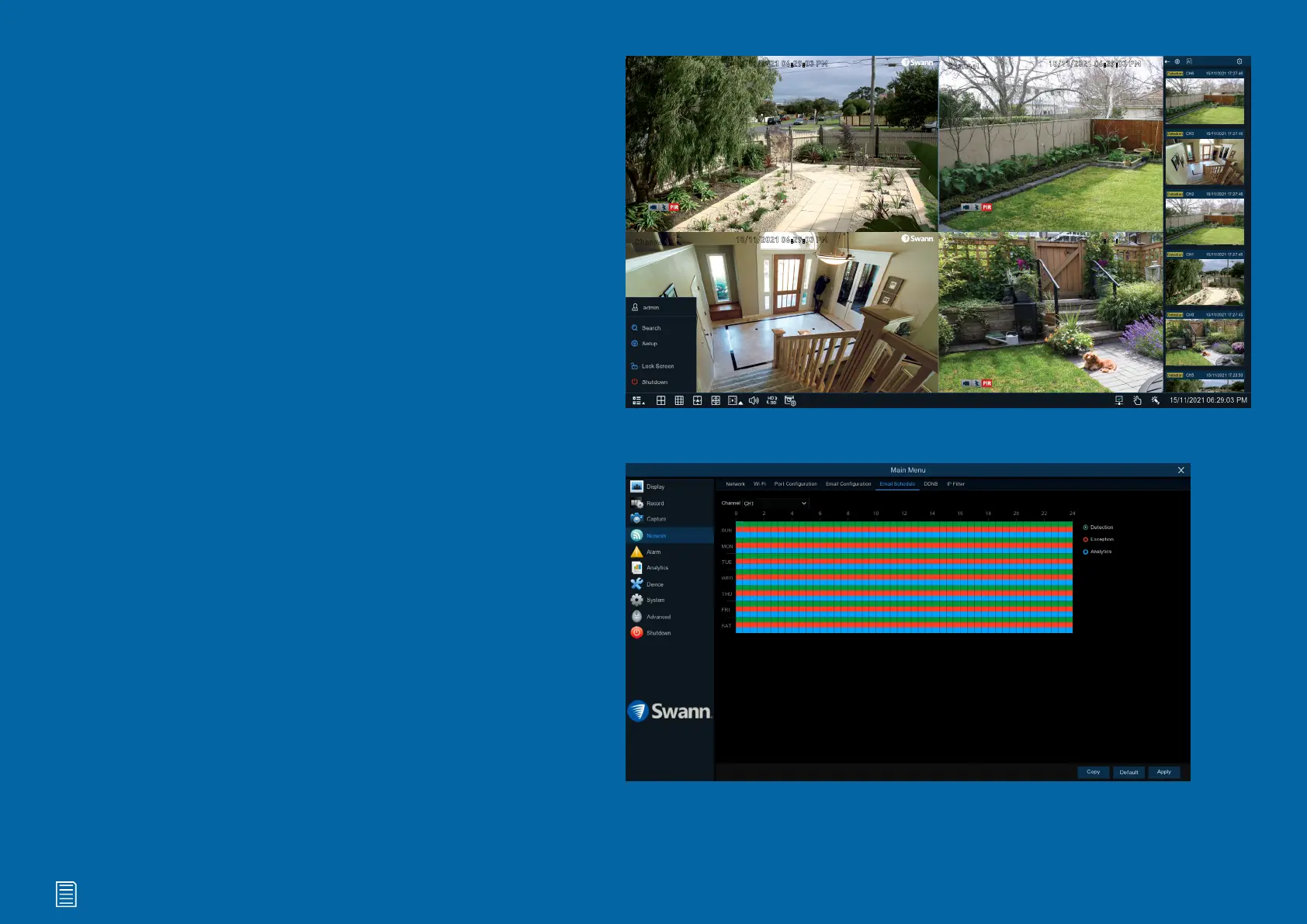Expand the start menu icon in the taskbar
1307x924 pixels.
pos(638,401)
